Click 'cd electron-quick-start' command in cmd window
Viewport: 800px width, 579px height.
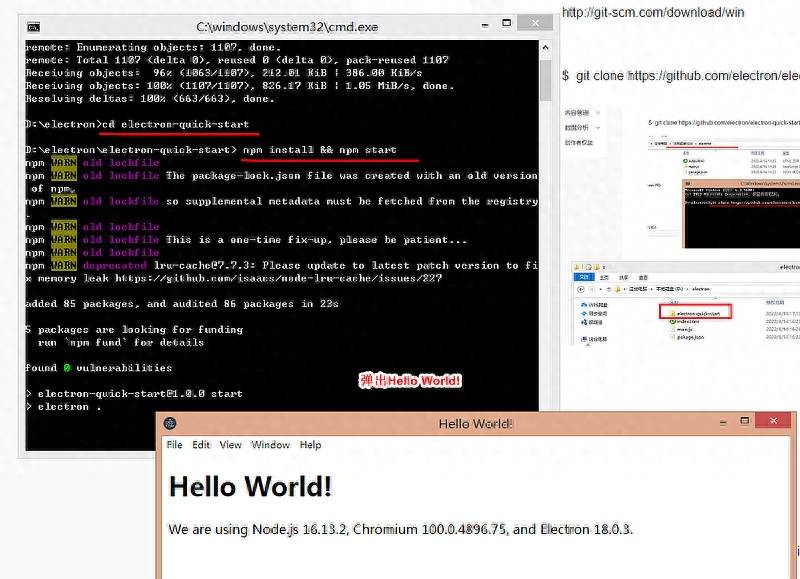tap(176, 124)
